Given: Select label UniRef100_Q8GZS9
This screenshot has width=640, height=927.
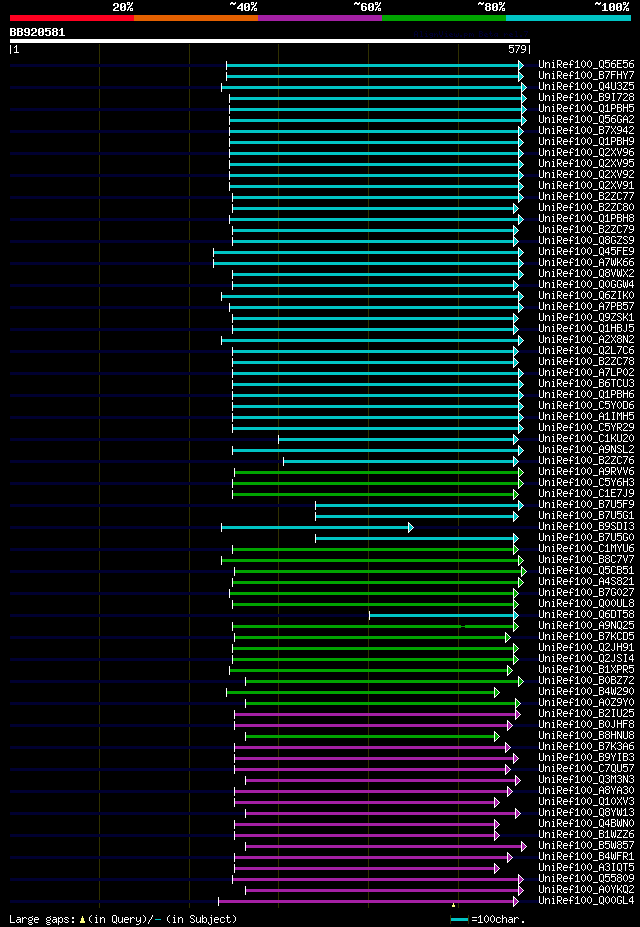Looking at the screenshot, I should (586, 240).
